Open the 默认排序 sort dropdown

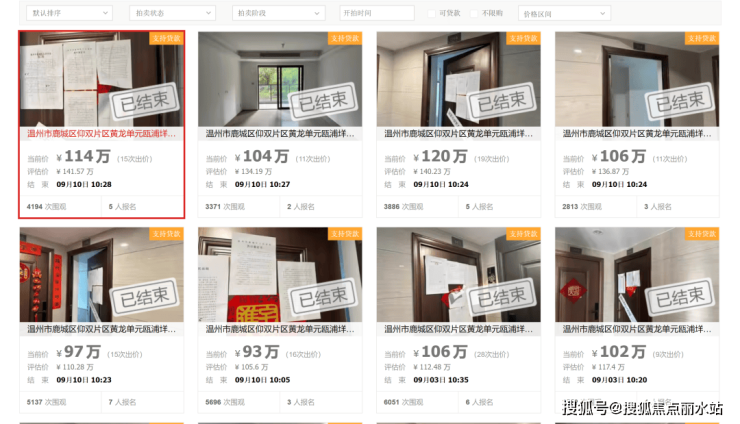coord(69,13)
